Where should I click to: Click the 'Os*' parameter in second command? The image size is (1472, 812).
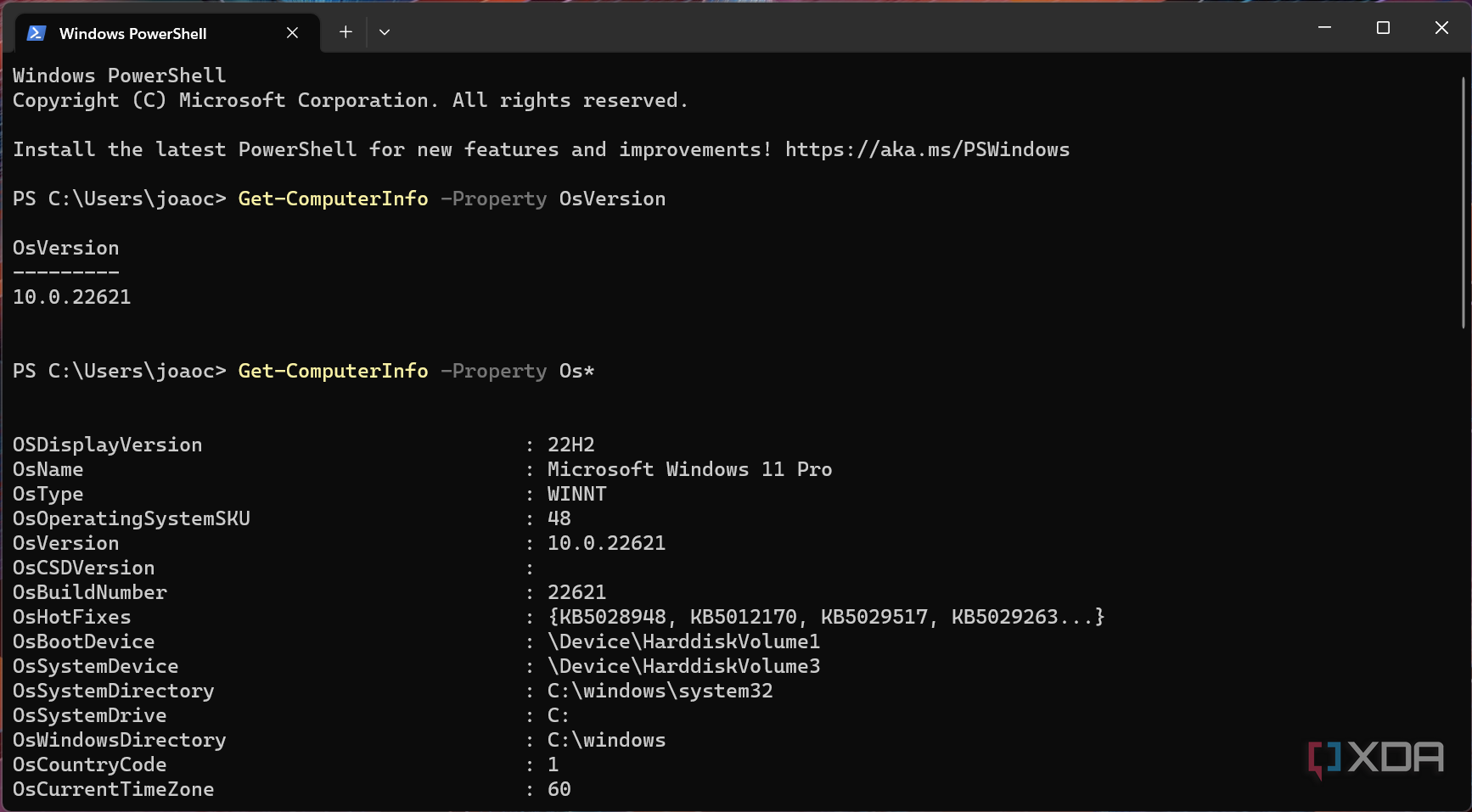click(x=576, y=371)
